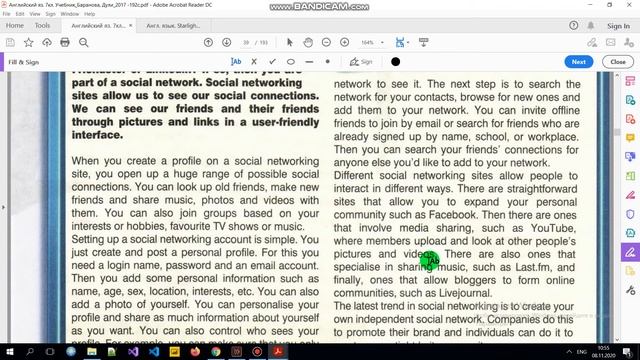Show hidden system tray icons

point(569,351)
